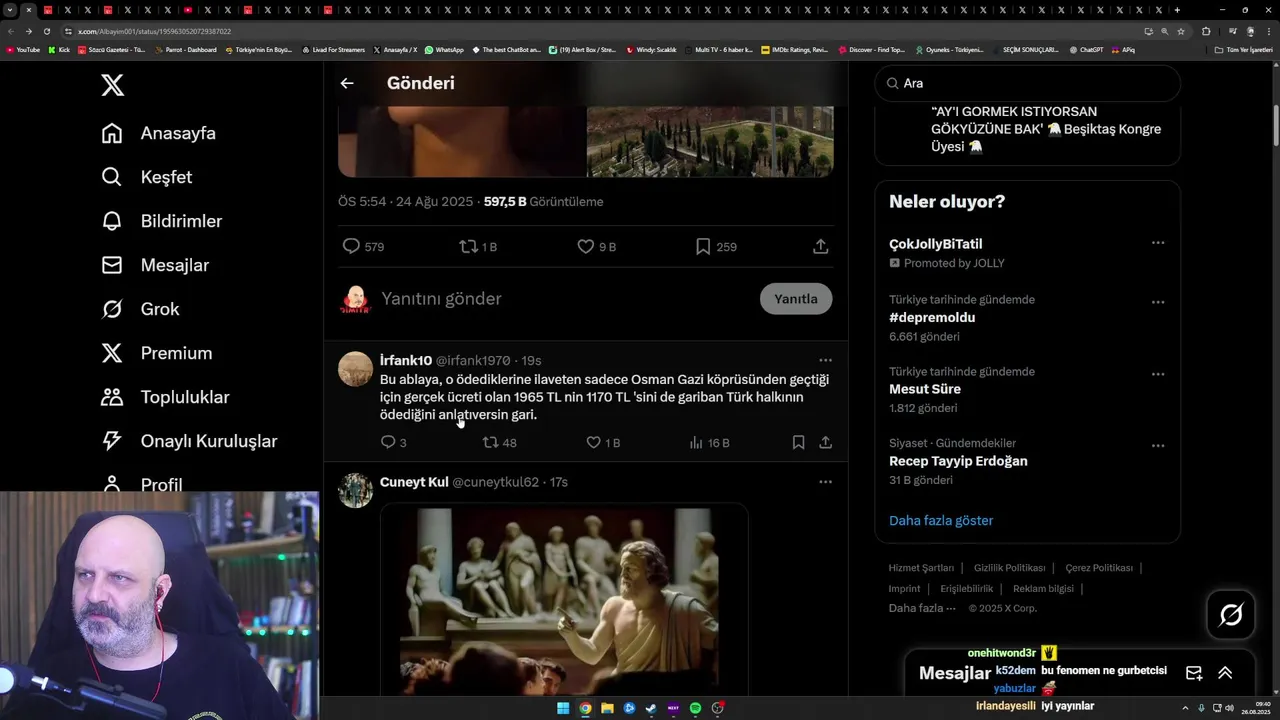Click the back arrow beside Gönderi
The image size is (1280, 720).
(x=347, y=83)
